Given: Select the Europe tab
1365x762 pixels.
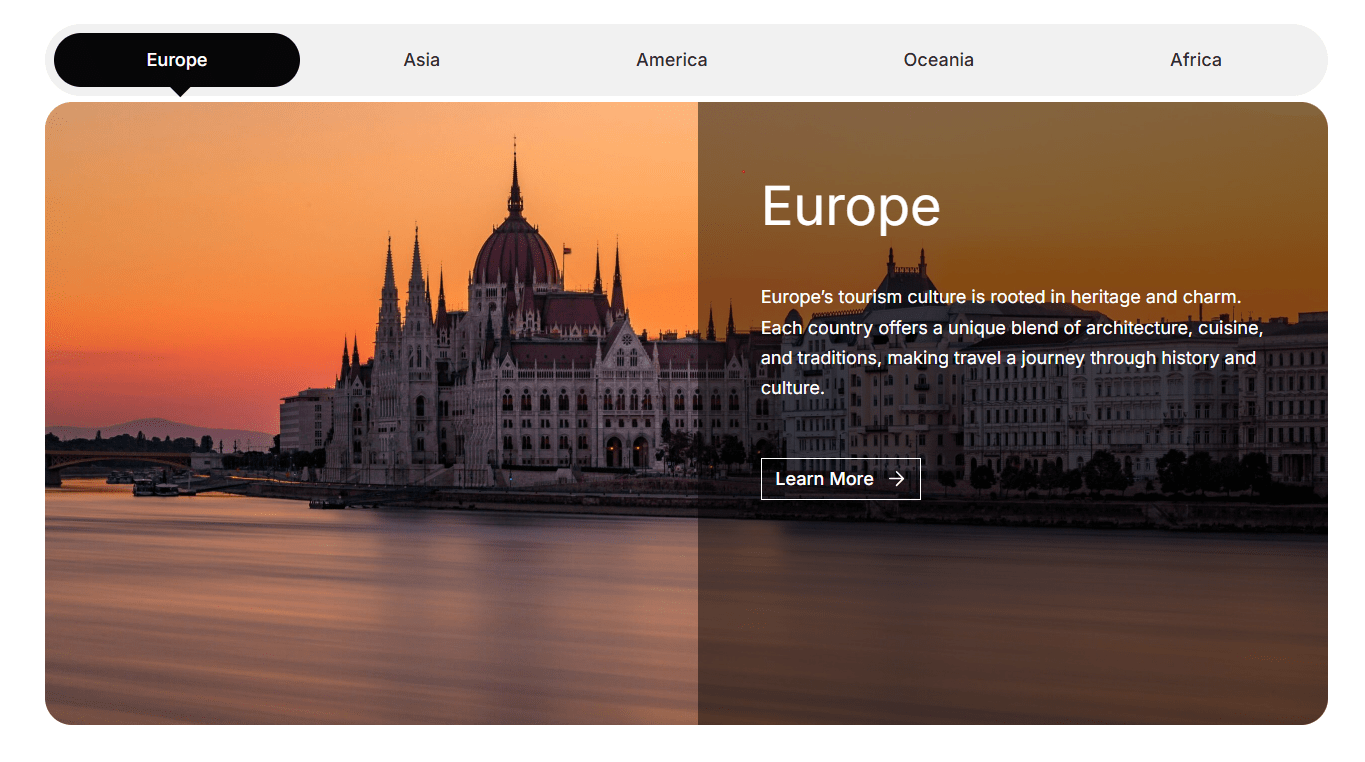Looking at the screenshot, I should pyautogui.click(x=177, y=60).
